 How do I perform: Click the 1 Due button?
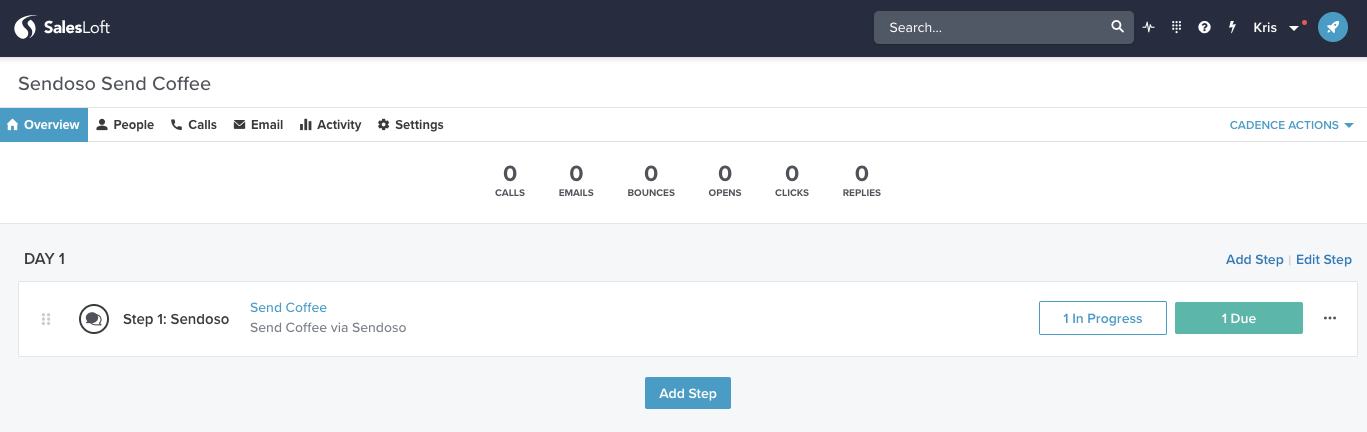(x=1238, y=318)
